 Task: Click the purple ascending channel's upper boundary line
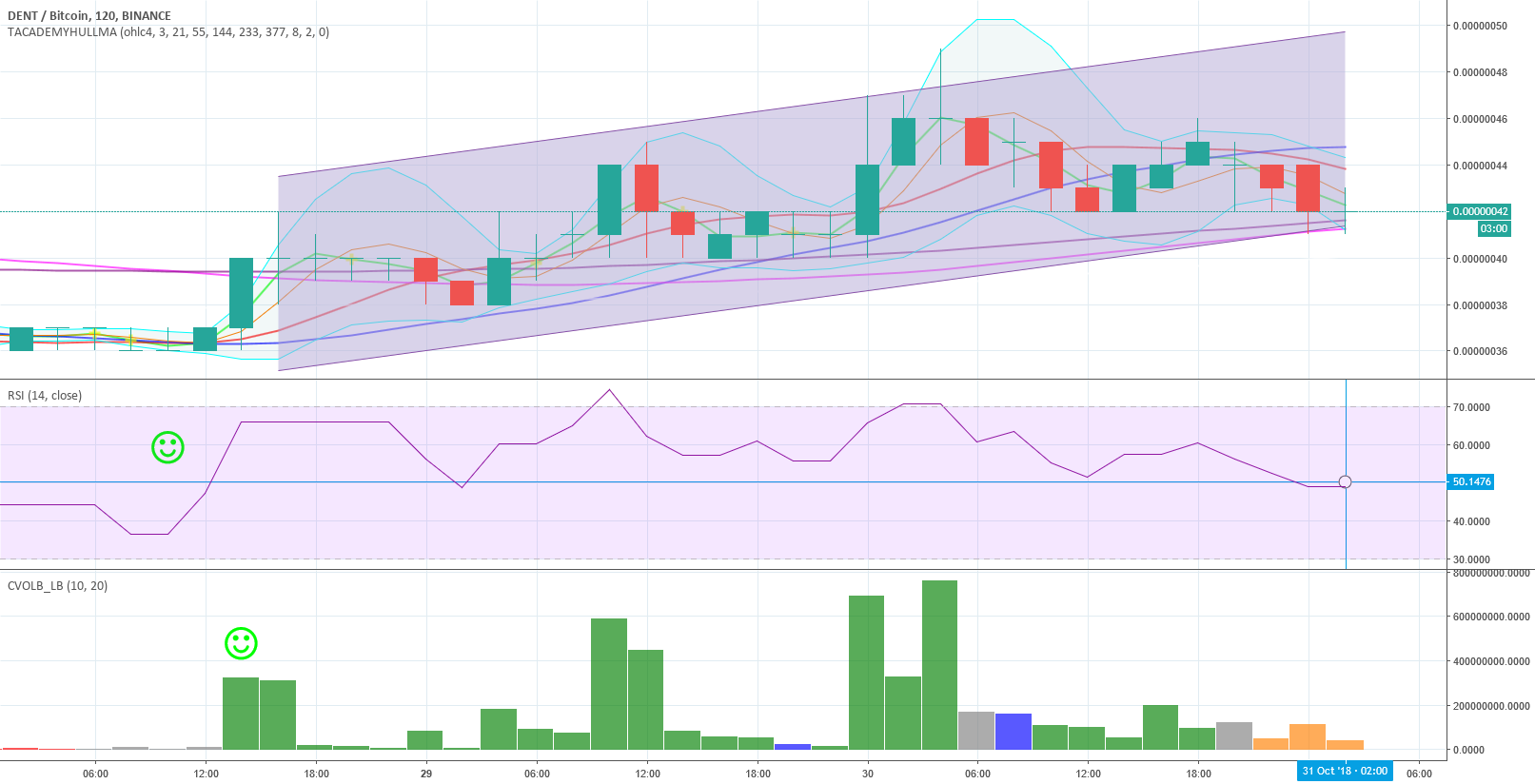pyautogui.click(x=812, y=105)
